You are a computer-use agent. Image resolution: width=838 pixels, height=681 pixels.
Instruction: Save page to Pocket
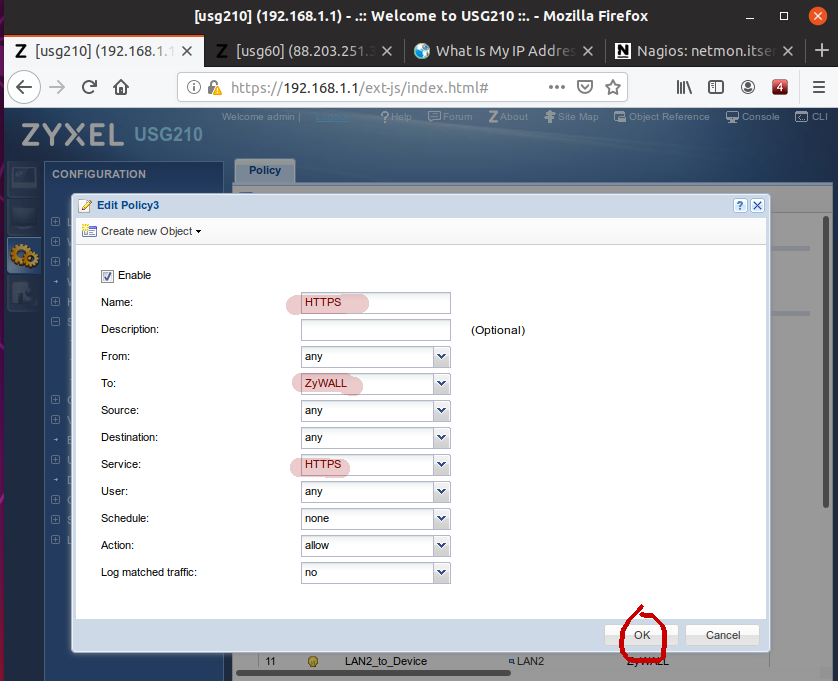[x=585, y=87]
